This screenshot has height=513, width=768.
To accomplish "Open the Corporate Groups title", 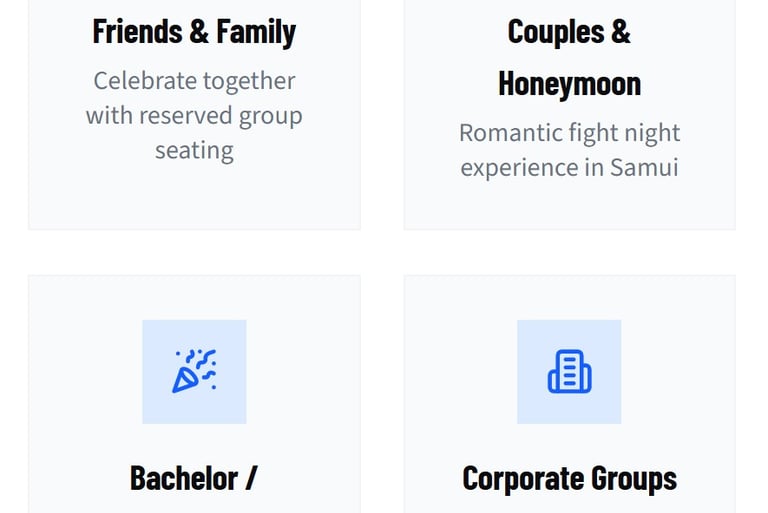I will (569, 478).
